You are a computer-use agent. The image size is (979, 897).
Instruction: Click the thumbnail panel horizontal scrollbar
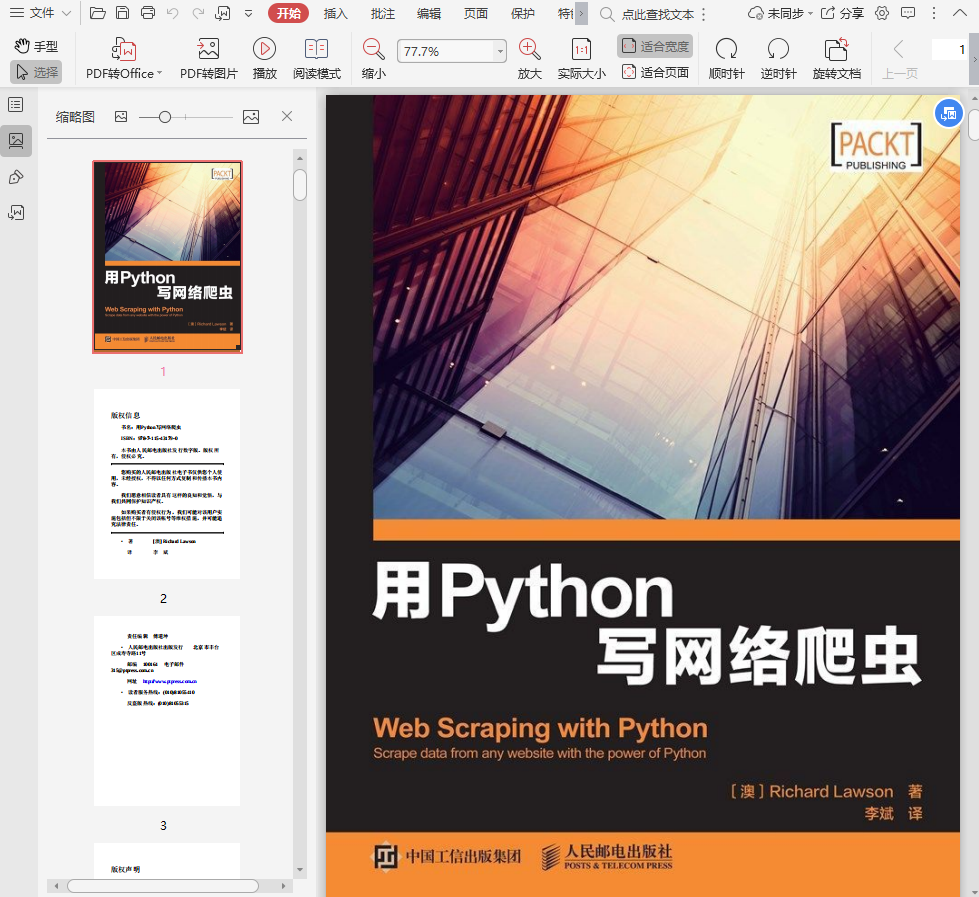point(163,886)
